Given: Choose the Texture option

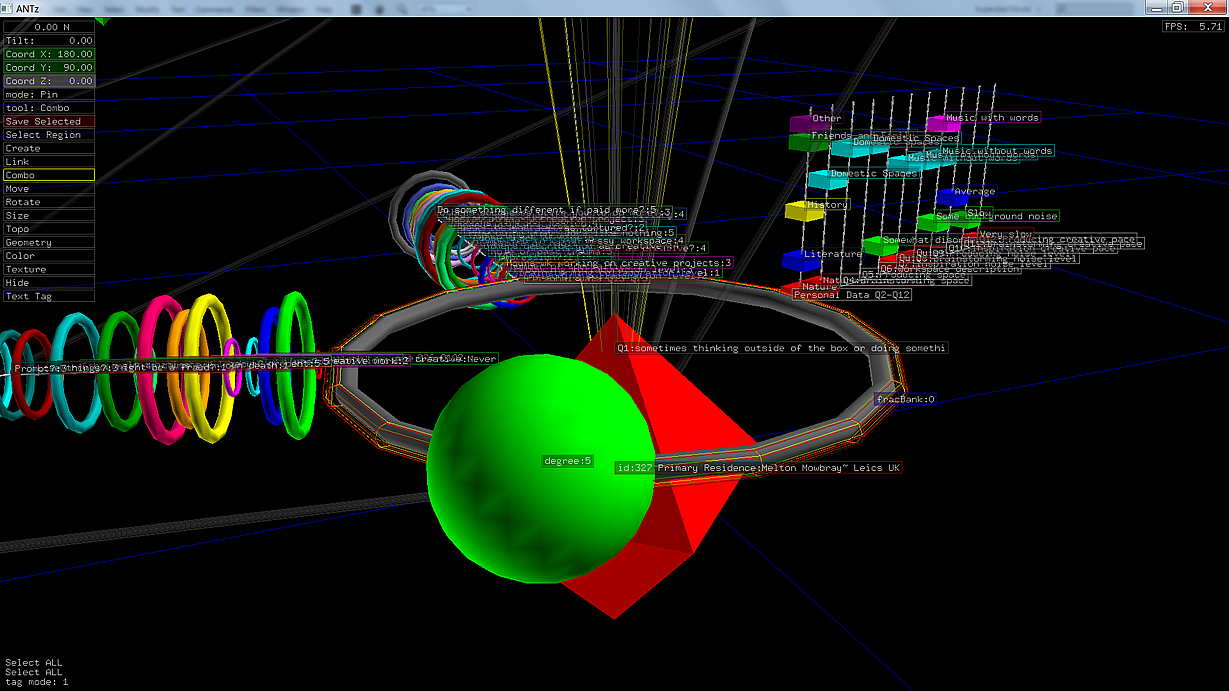Looking at the screenshot, I should pyautogui.click(x=49, y=270).
